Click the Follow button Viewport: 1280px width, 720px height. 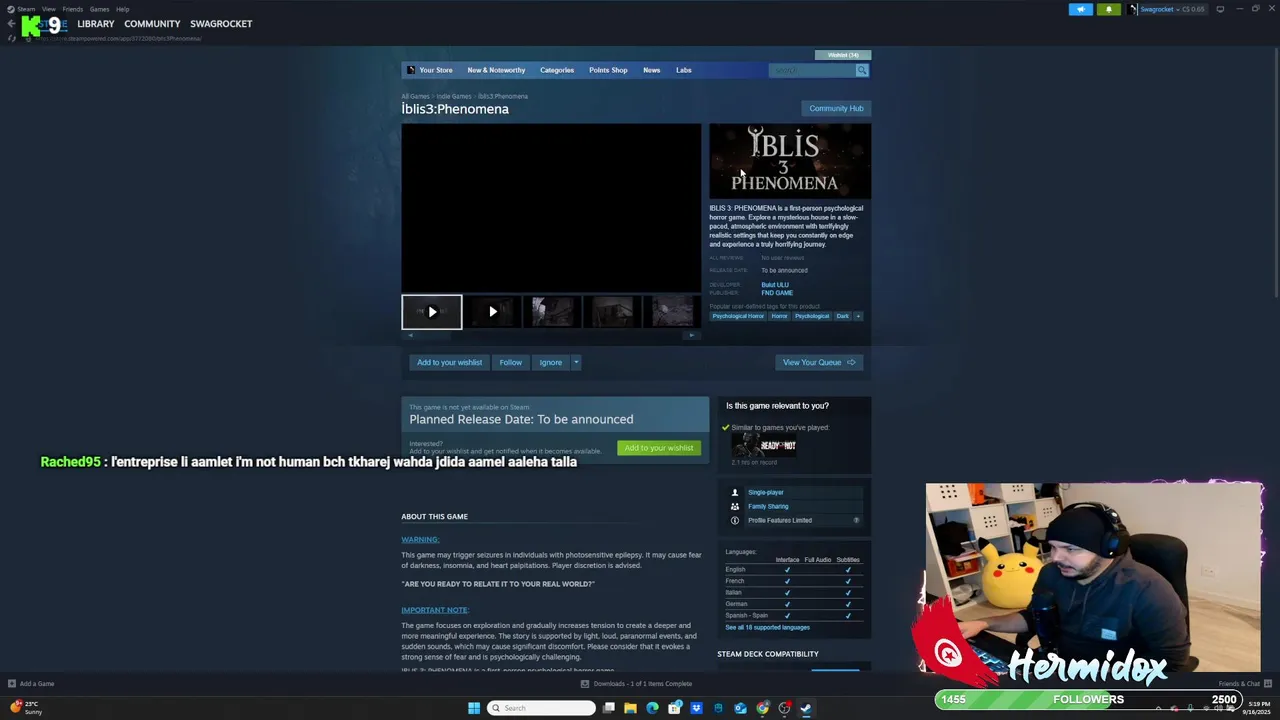pos(511,363)
